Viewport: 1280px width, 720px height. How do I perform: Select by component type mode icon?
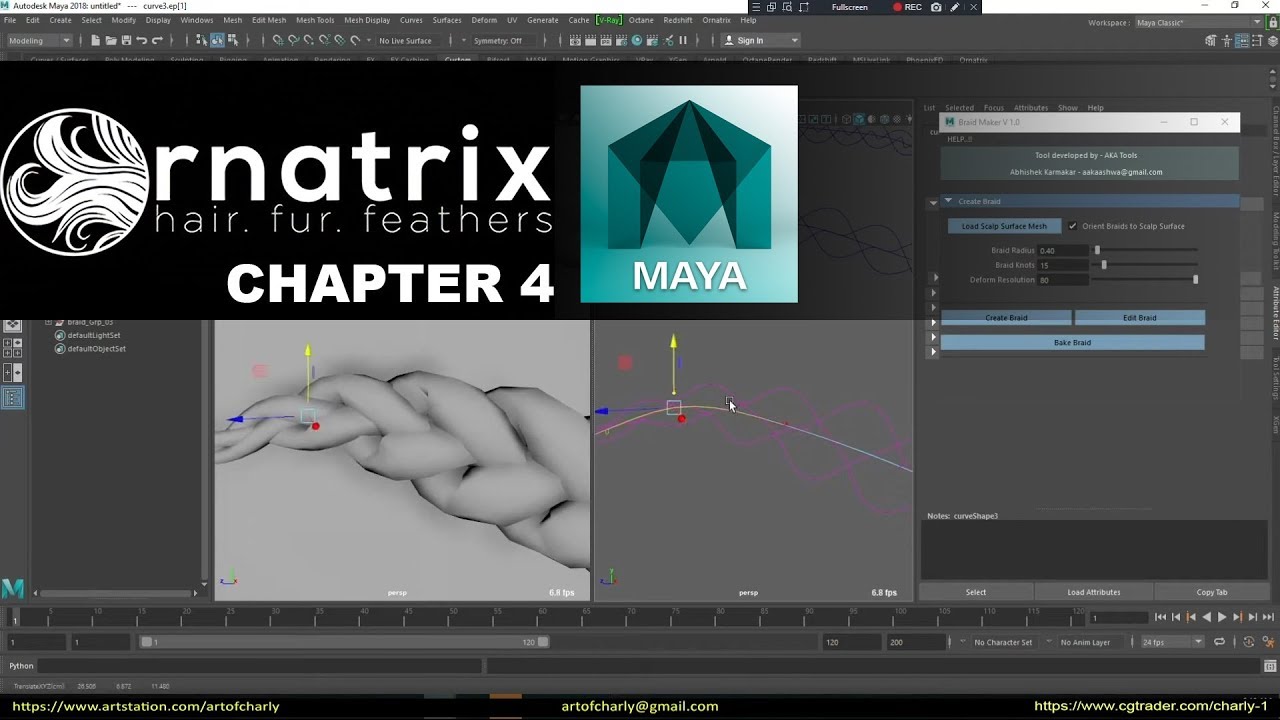pos(233,41)
